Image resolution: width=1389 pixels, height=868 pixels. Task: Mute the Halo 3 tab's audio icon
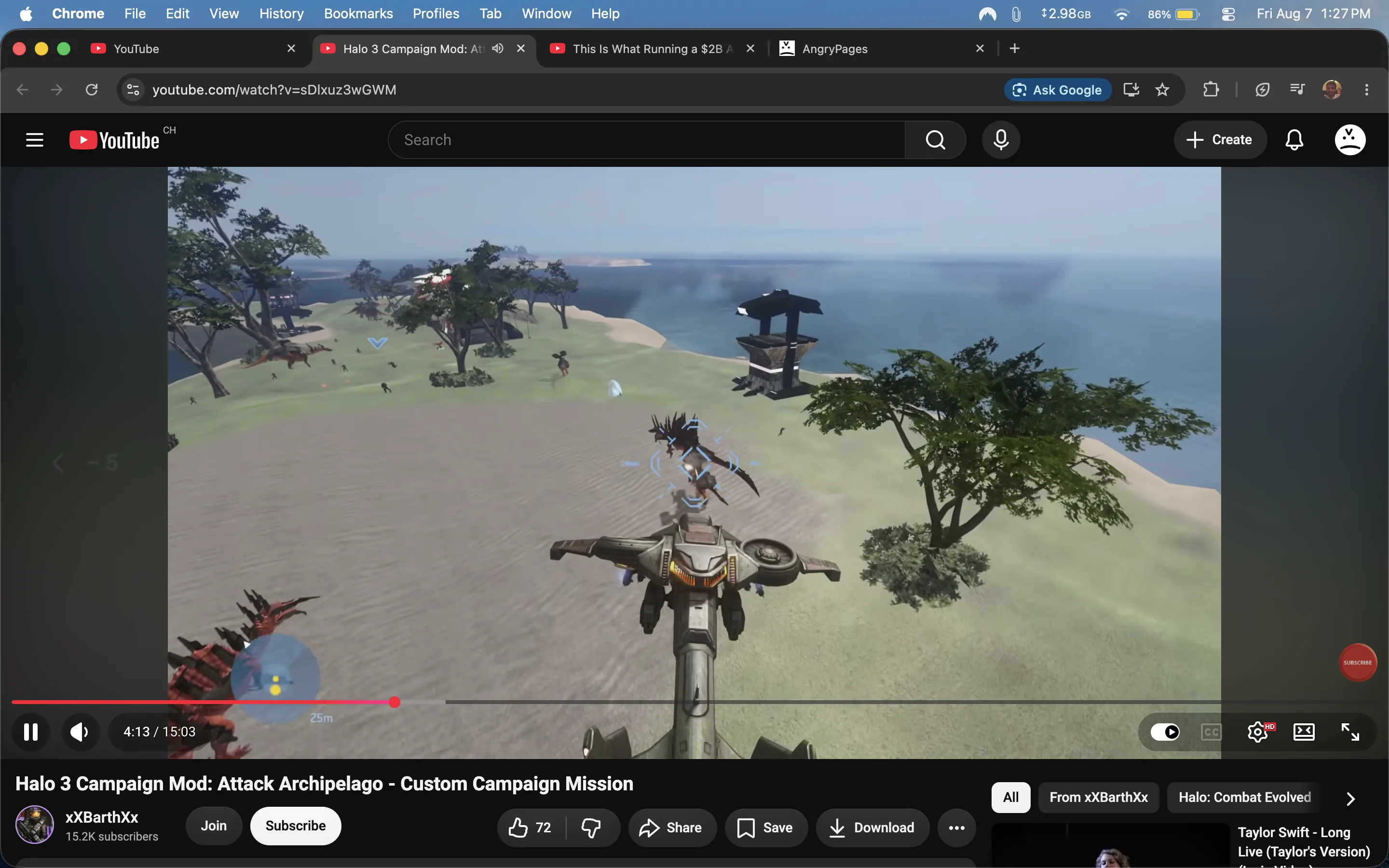(498, 49)
